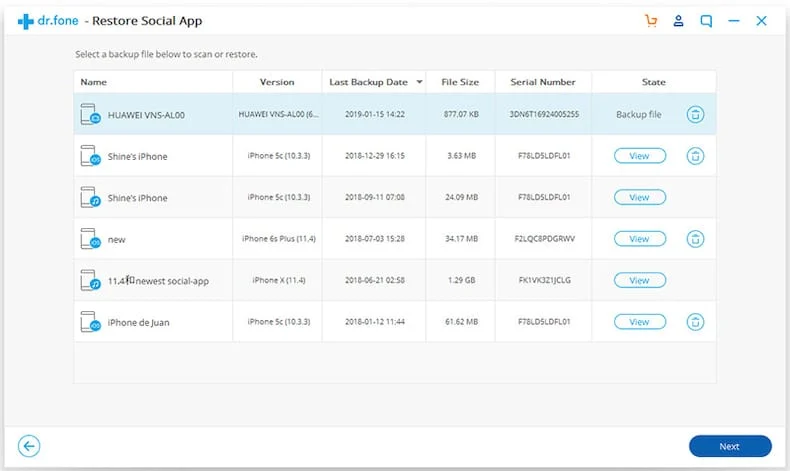Click device icon for Shine's iPhone 2018-12-29
Viewport: 790px width, 471px height.
91,156
